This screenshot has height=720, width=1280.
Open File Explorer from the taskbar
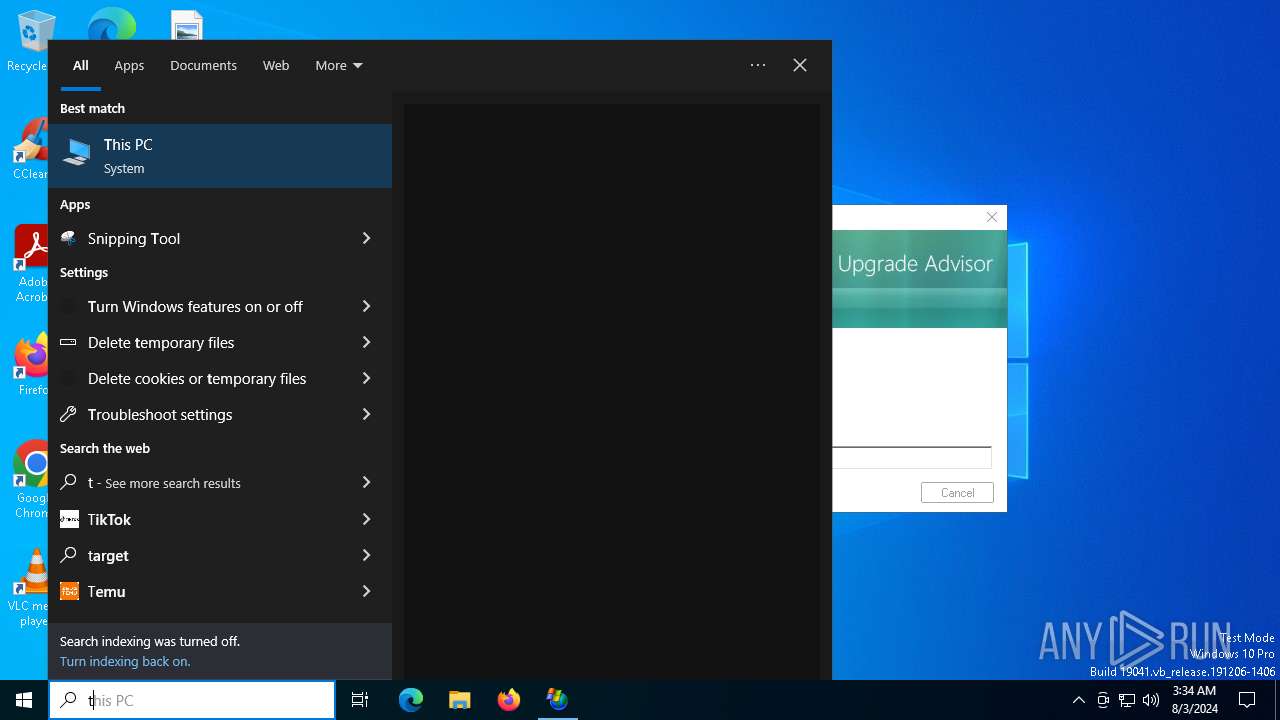click(x=460, y=700)
